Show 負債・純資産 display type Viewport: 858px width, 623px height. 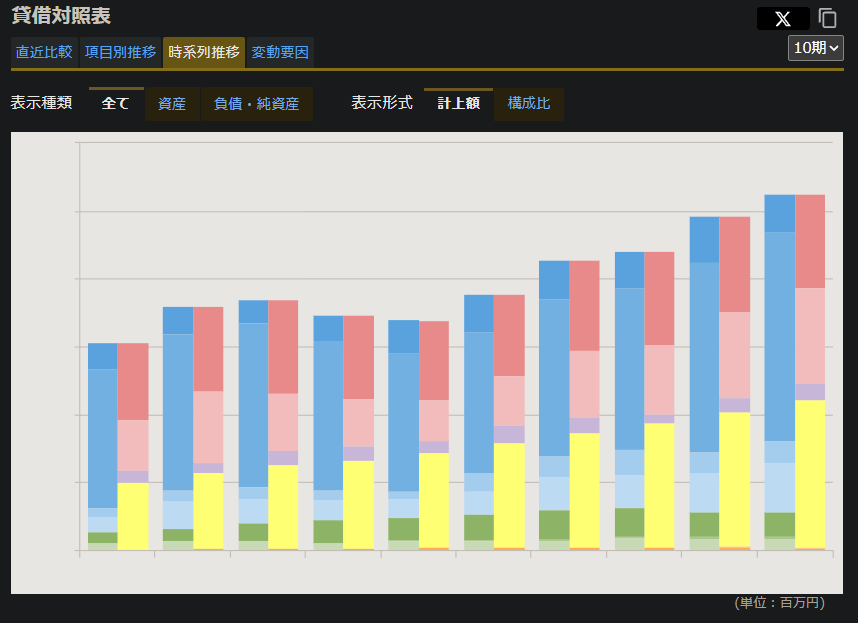coord(256,103)
